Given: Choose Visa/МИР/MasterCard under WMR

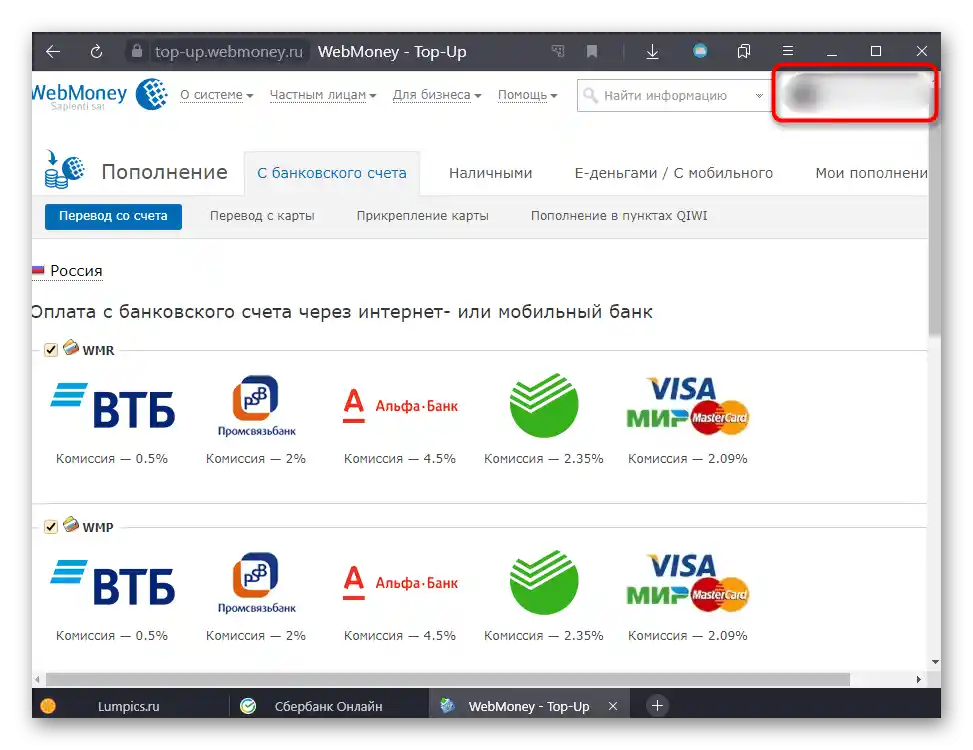Looking at the screenshot, I should (688, 406).
